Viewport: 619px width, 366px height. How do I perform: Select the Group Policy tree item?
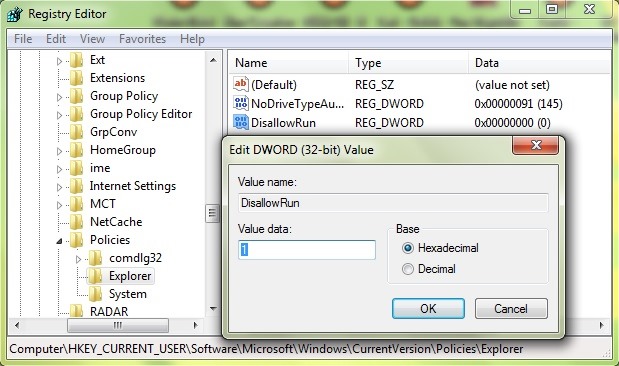click(x=124, y=96)
